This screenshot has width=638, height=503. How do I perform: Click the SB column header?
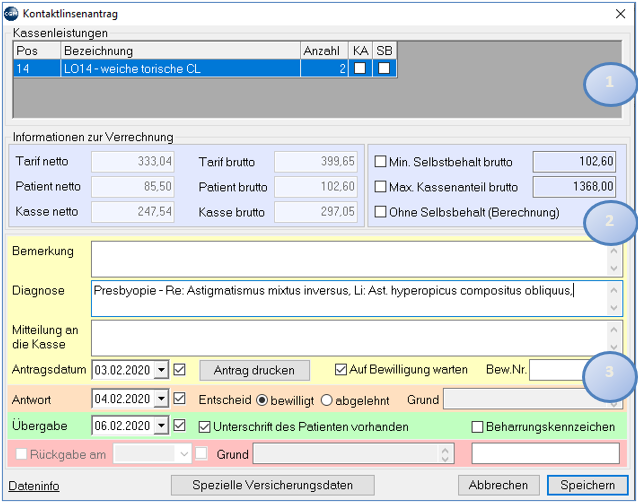pyautogui.click(x=385, y=51)
